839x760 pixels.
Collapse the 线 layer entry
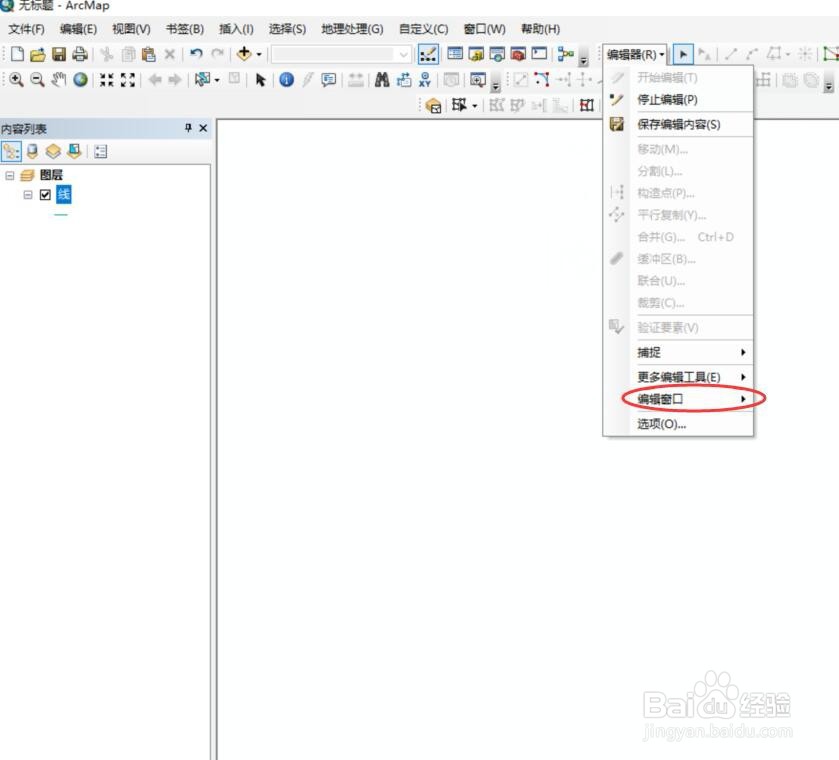(x=28, y=194)
